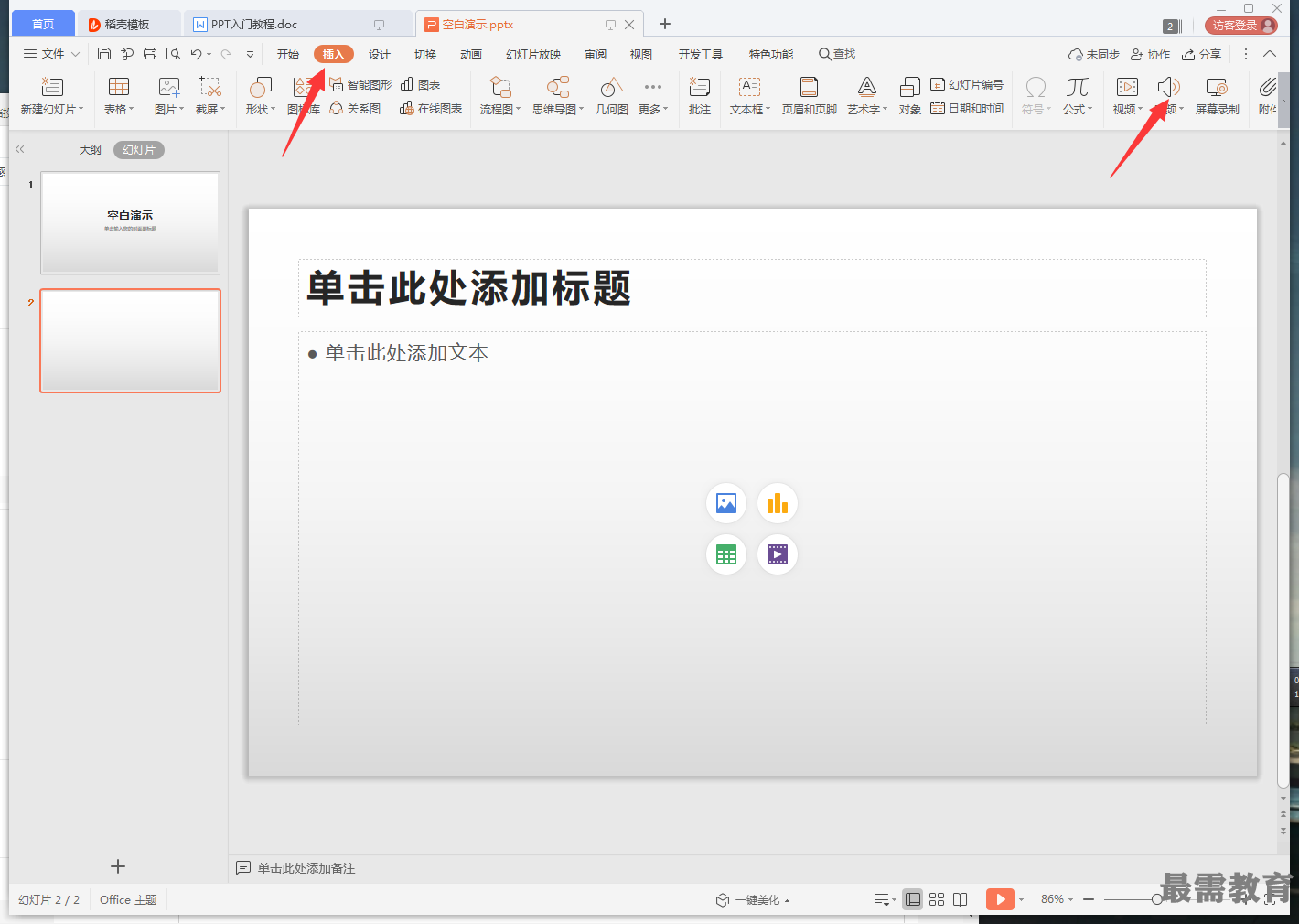Open slideshow play options dropdown arrow
The image size is (1299, 924).
tap(1021, 899)
